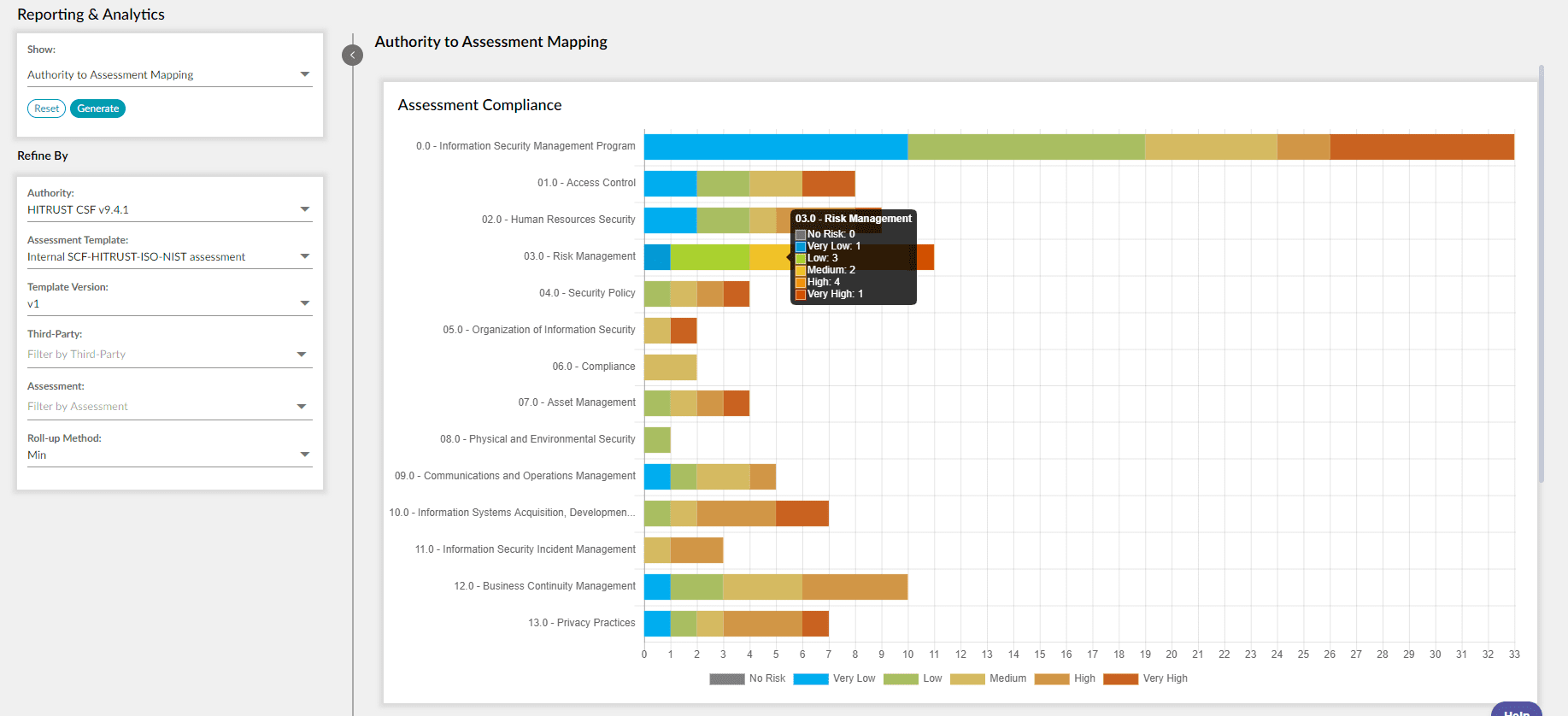Toggle the Very Low legend series

(x=834, y=679)
